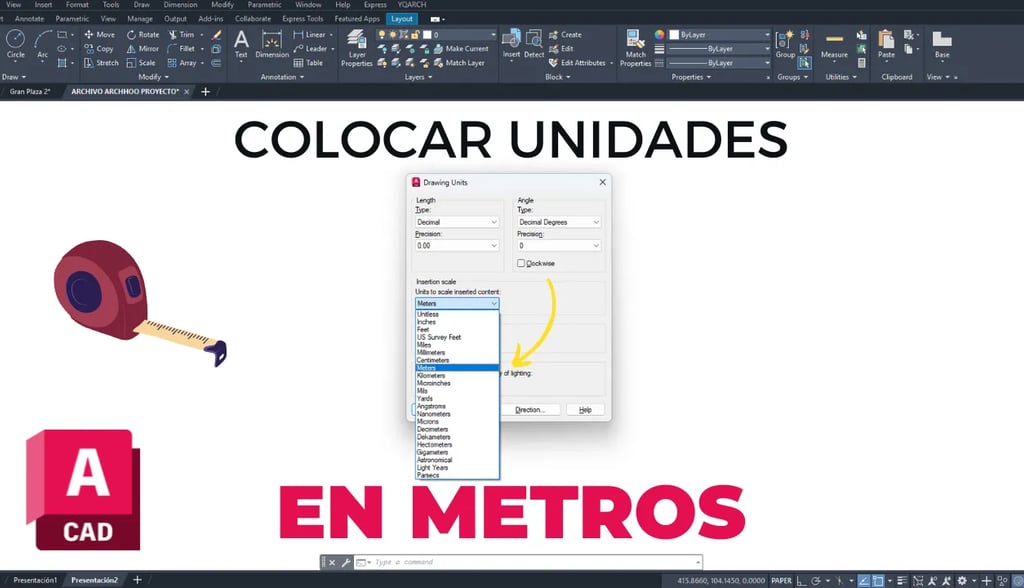Click the Layer Properties icon
This screenshot has height=588, width=1024.
357,40
